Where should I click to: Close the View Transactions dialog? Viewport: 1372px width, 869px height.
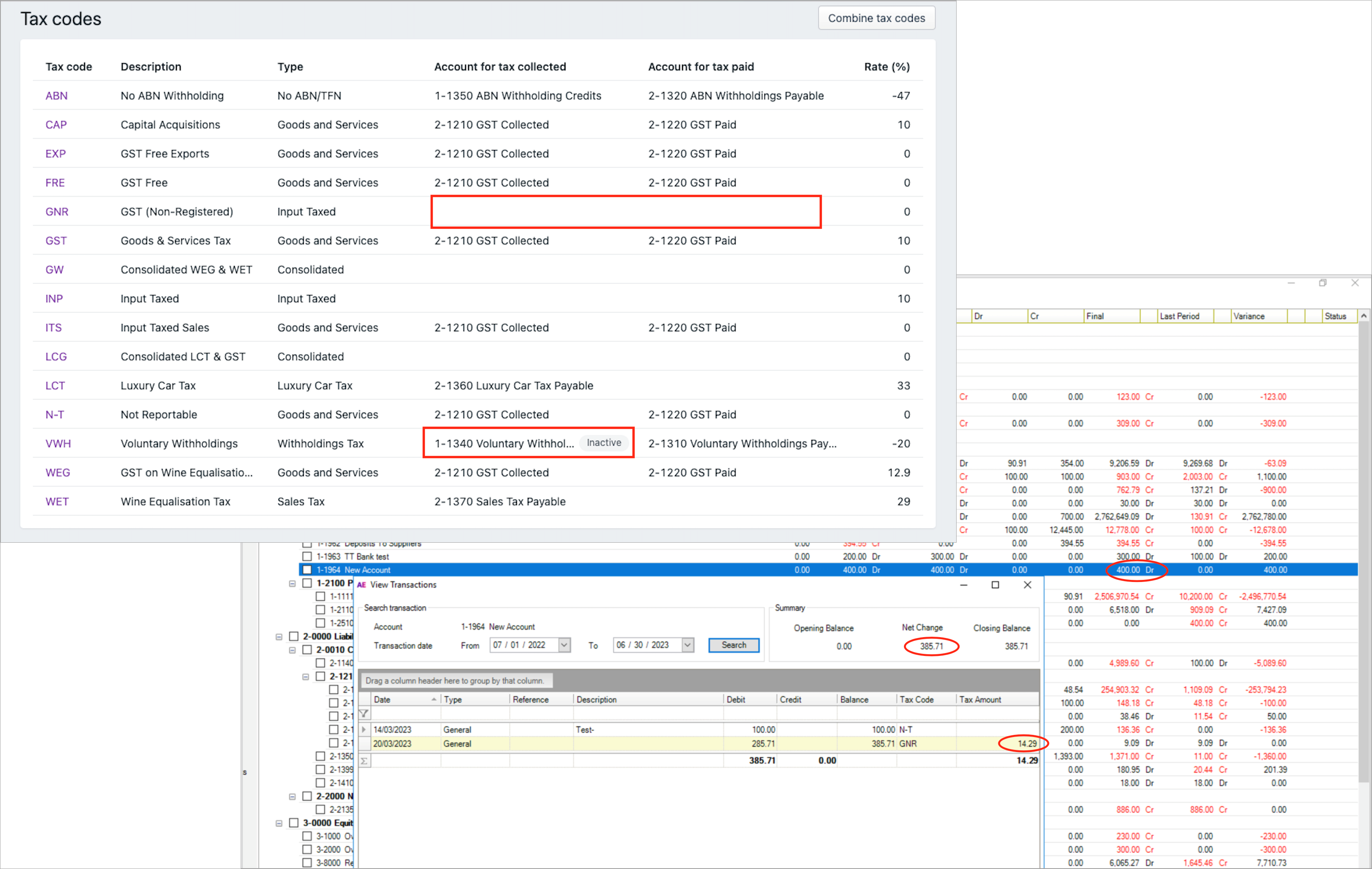[1027, 585]
